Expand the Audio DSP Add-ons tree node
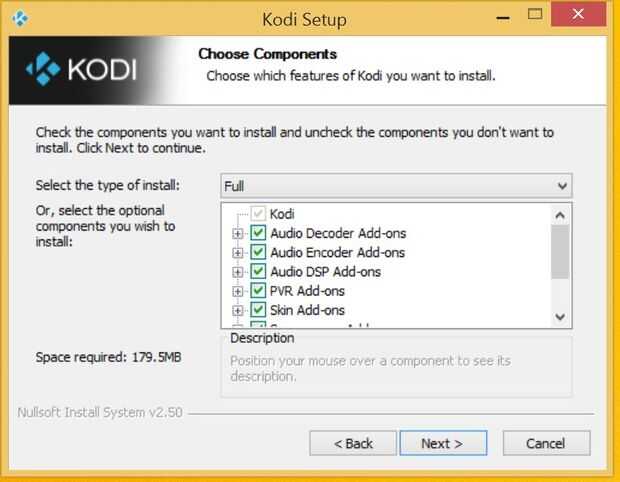Screen dimensions: 620x482 238,272
